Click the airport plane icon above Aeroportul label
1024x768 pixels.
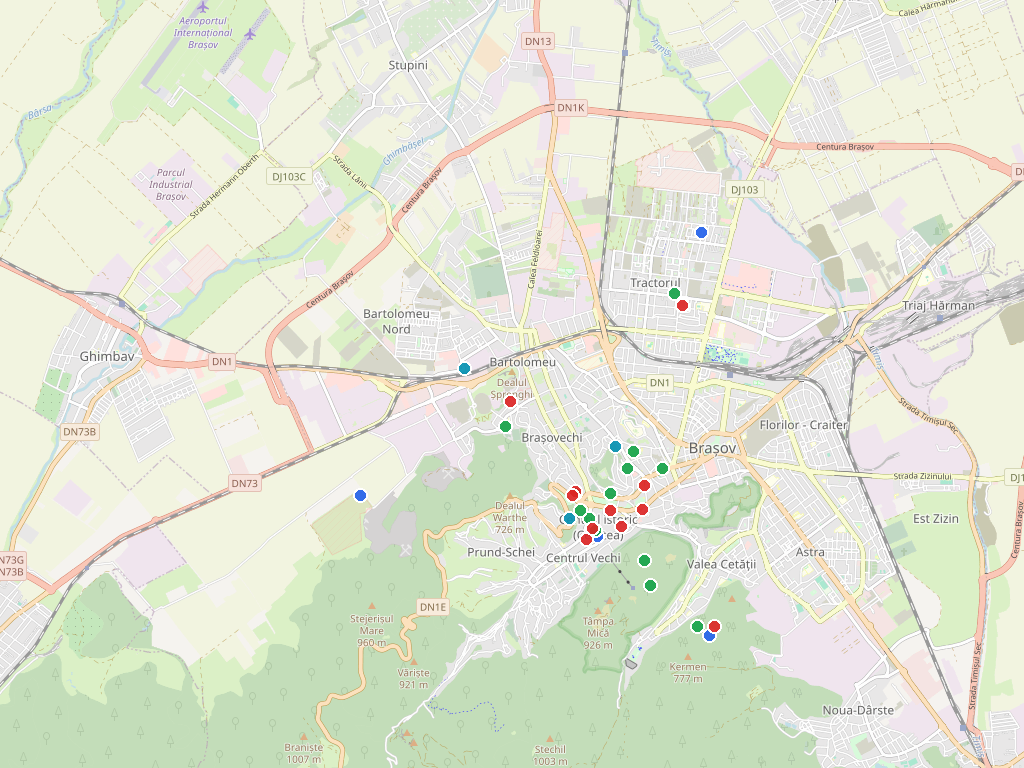click(203, 7)
